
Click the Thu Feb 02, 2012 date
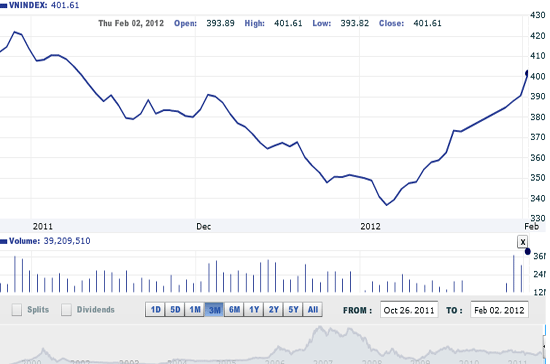click(131, 23)
